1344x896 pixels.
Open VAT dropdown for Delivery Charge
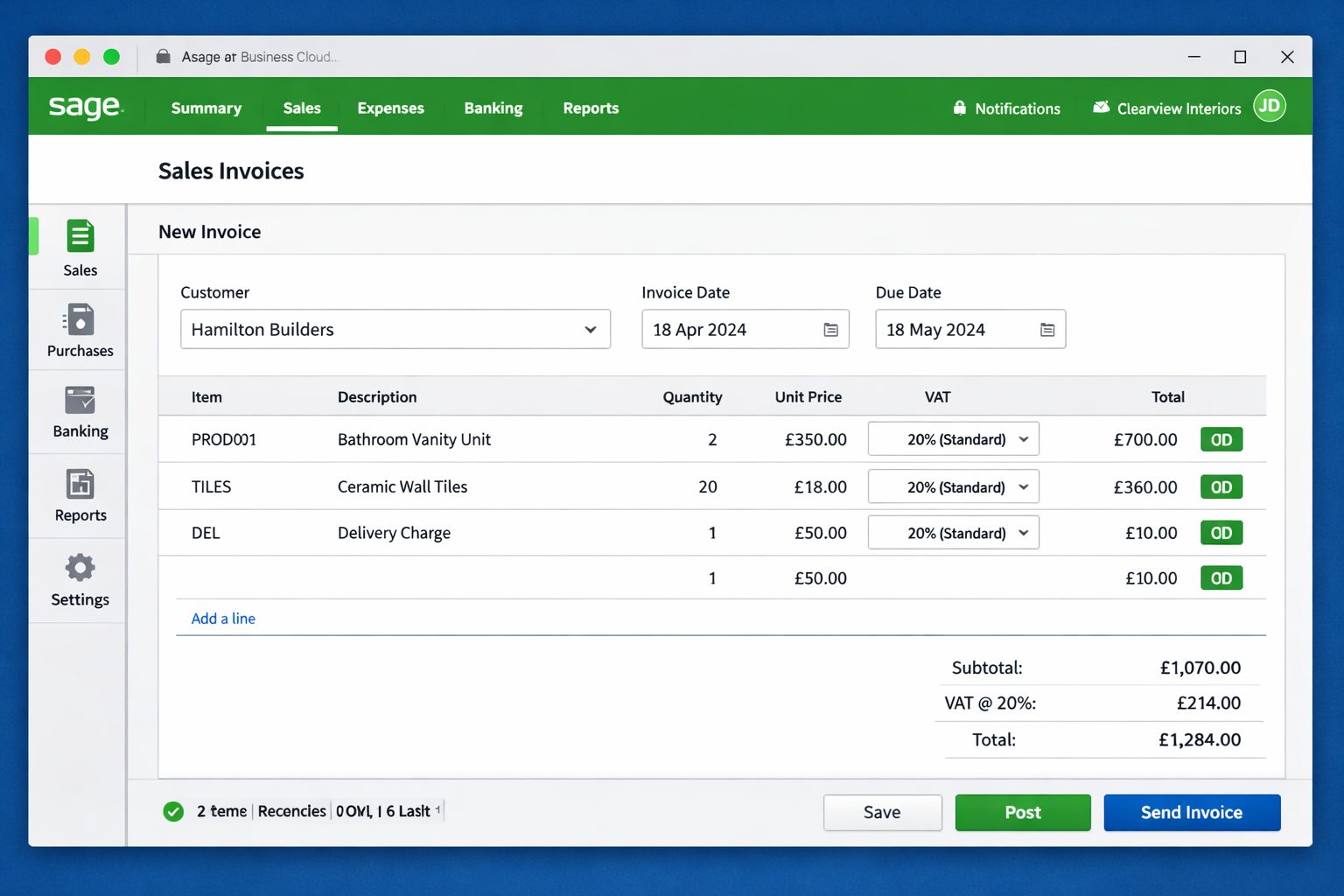pos(954,533)
